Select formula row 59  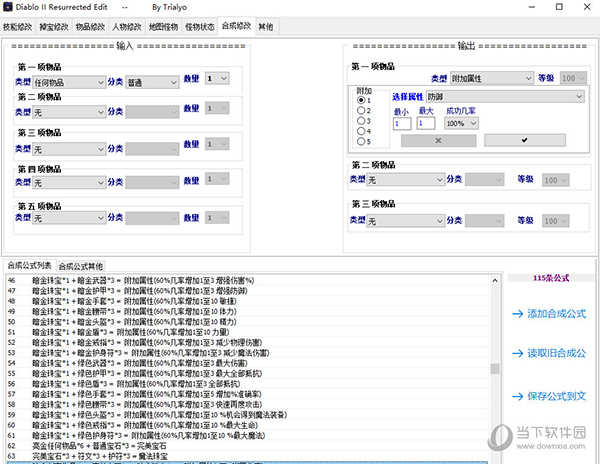(x=247, y=415)
